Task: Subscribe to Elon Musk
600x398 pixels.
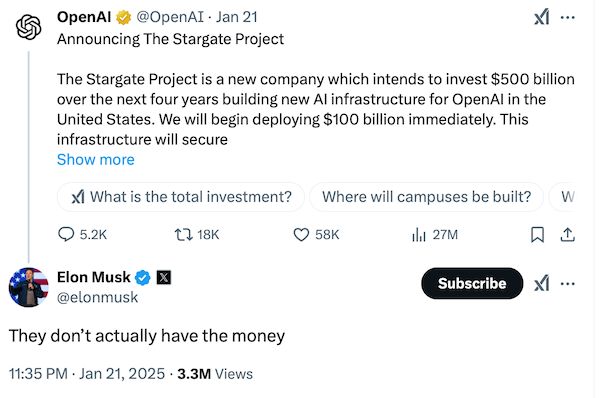Action: pos(472,284)
